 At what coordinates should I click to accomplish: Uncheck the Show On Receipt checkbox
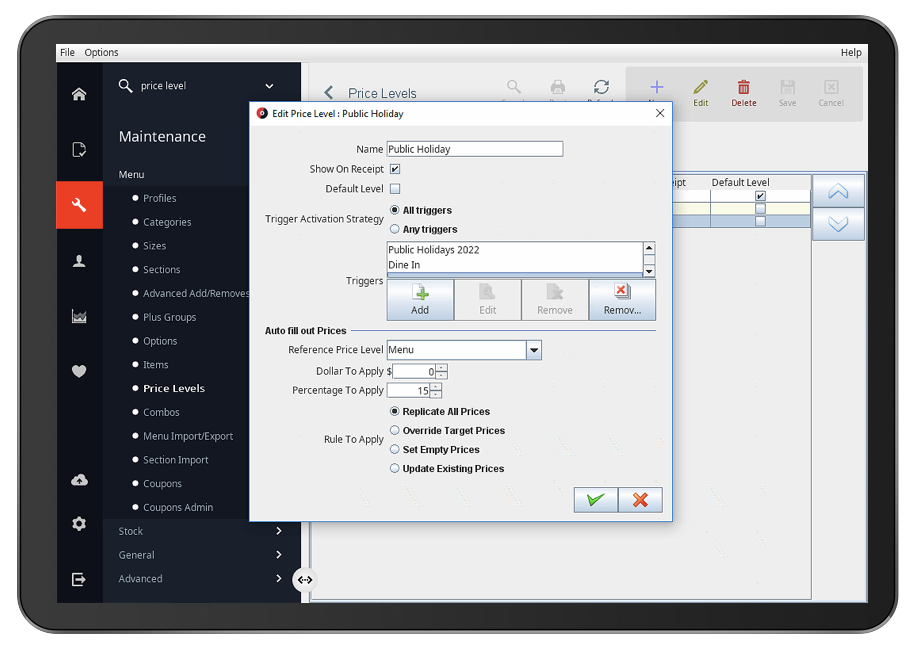(395, 169)
